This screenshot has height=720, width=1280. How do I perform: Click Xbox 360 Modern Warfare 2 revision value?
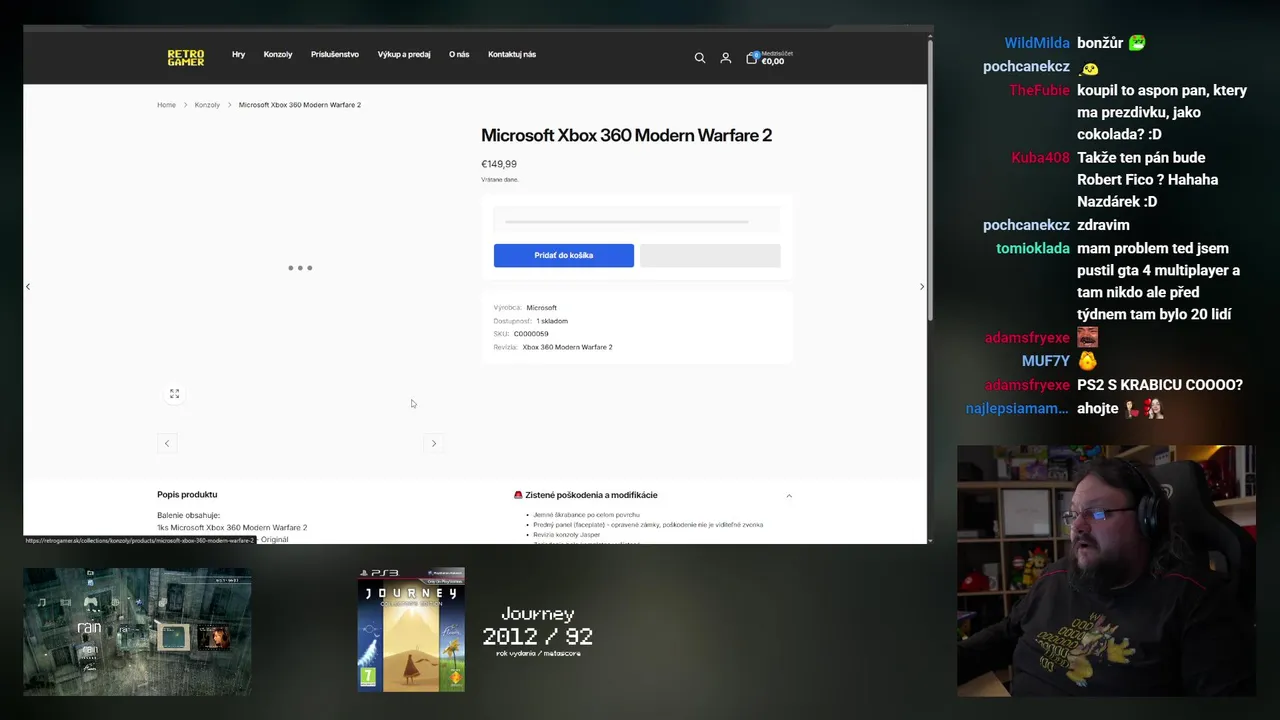(567, 347)
